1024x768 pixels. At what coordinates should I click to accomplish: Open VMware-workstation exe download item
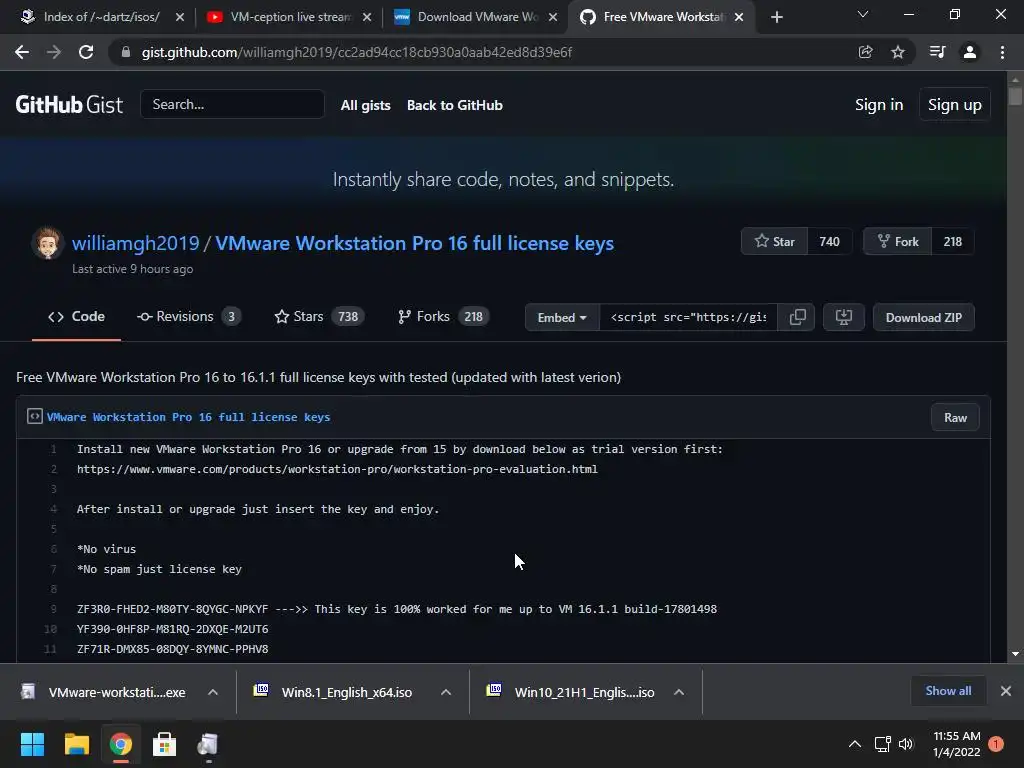point(104,692)
